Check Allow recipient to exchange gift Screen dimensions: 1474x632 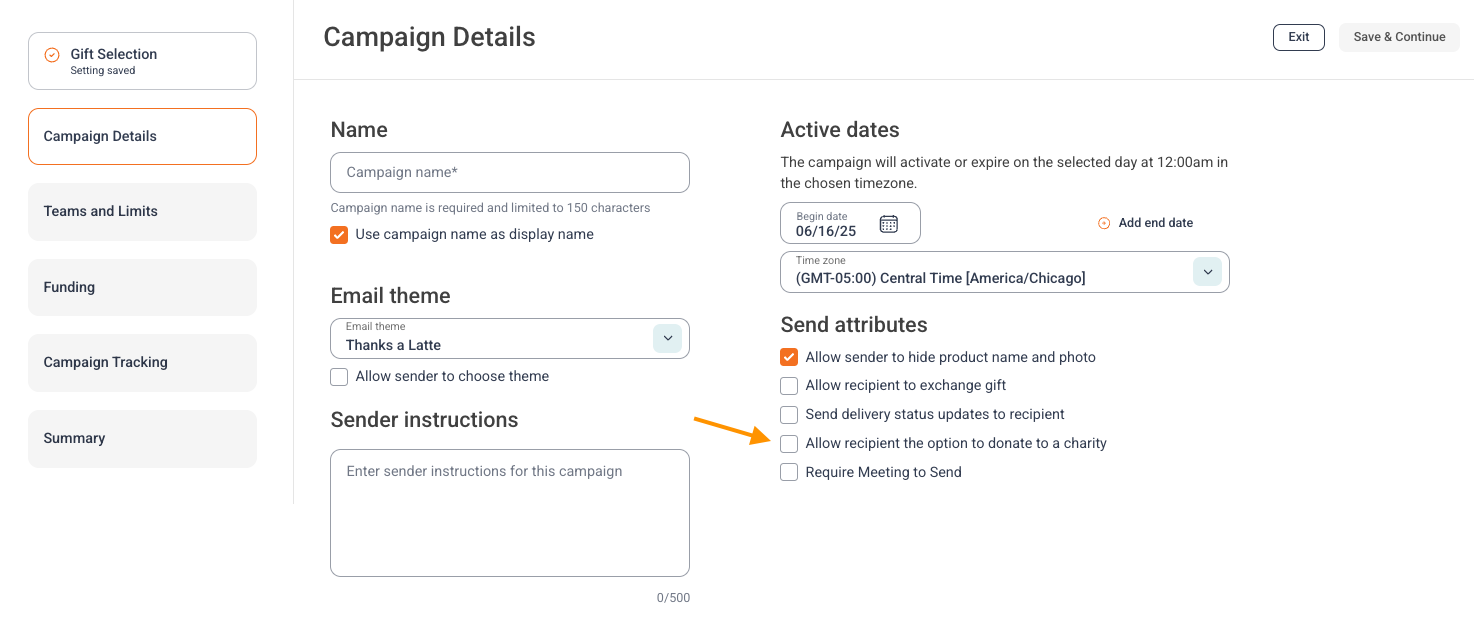(x=789, y=386)
